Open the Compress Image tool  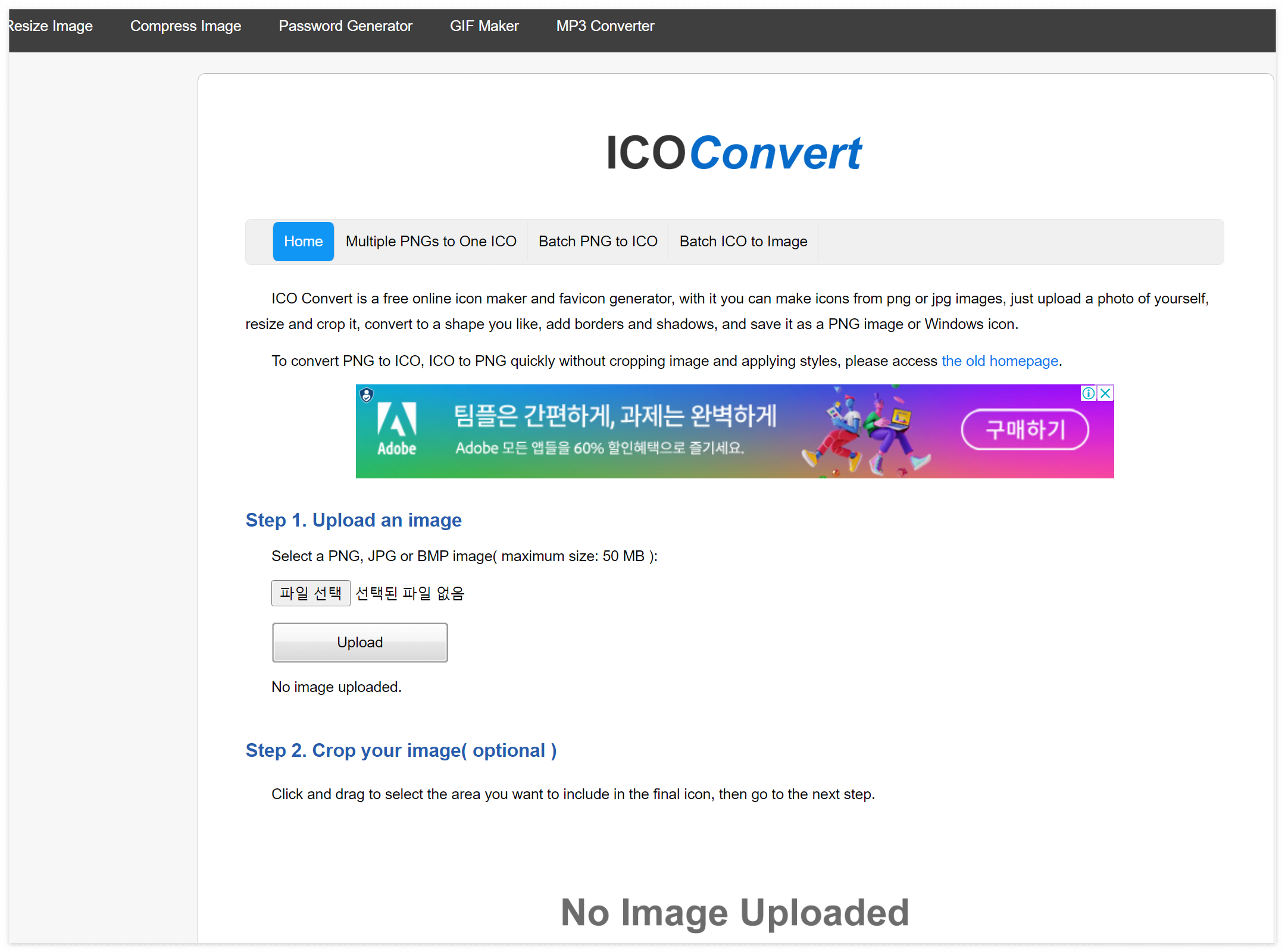pos(186,26)
